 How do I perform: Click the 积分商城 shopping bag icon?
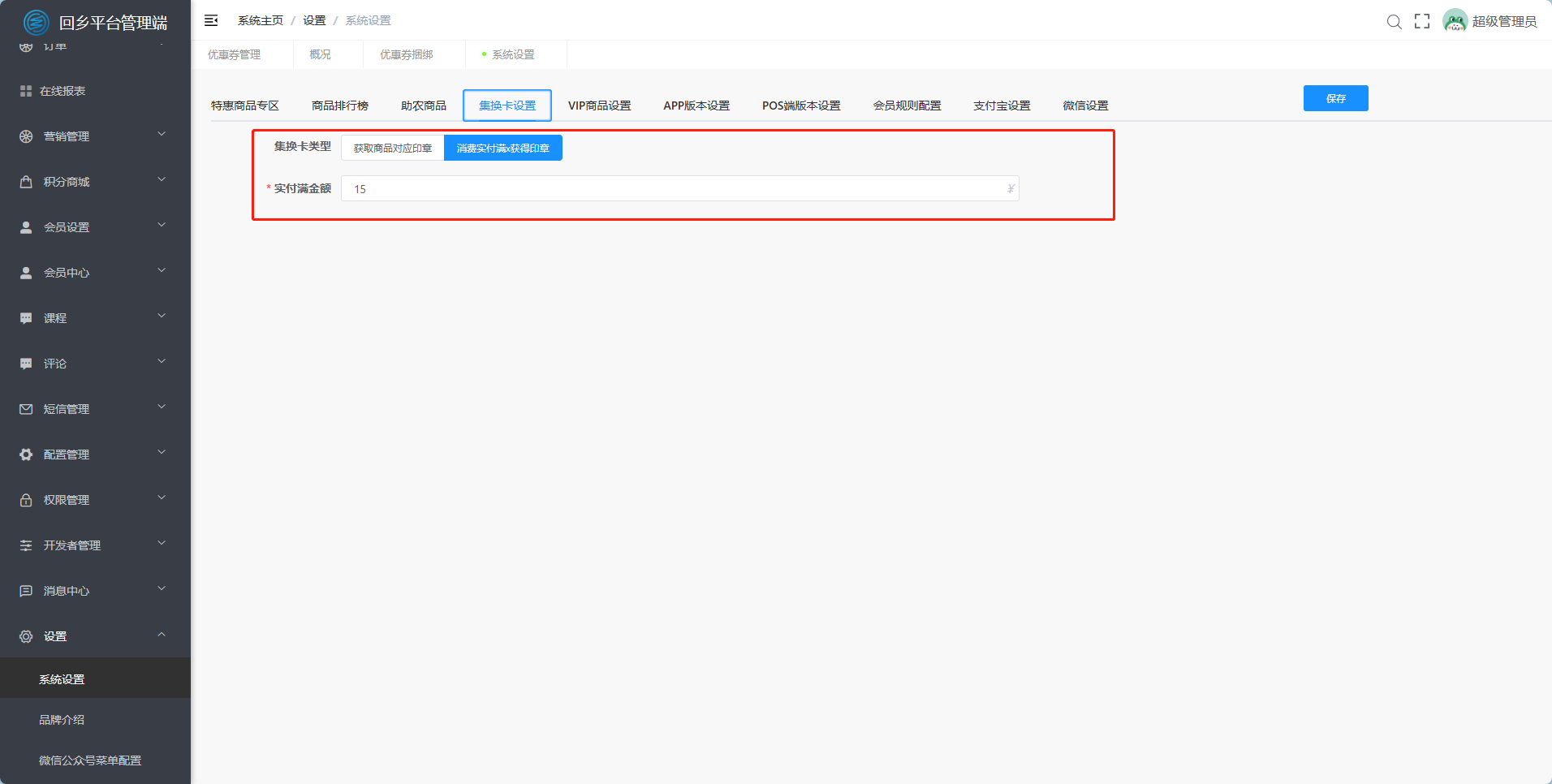point(26,182)
